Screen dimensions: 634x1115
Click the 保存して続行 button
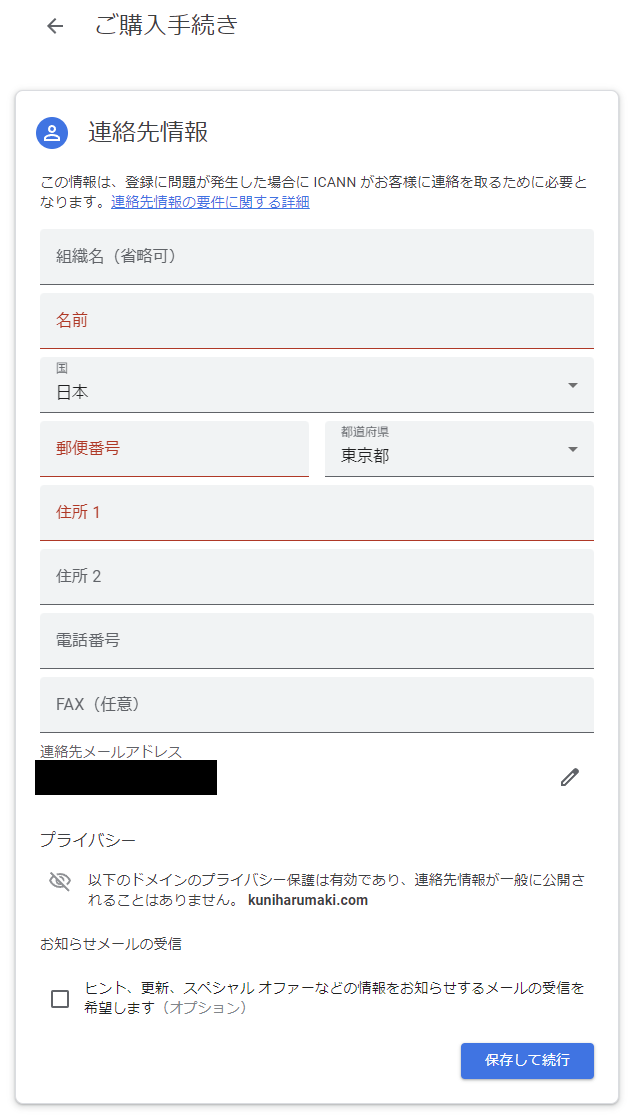tap(527, 1060)
